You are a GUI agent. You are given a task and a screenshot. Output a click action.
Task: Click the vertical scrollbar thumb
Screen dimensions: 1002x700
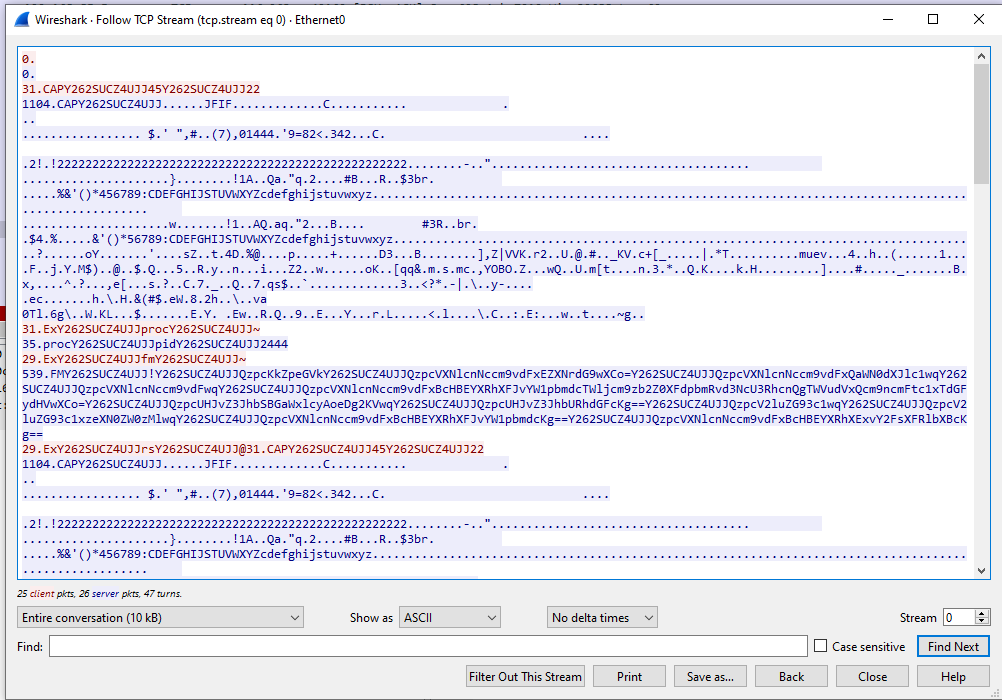pos(980,120)
